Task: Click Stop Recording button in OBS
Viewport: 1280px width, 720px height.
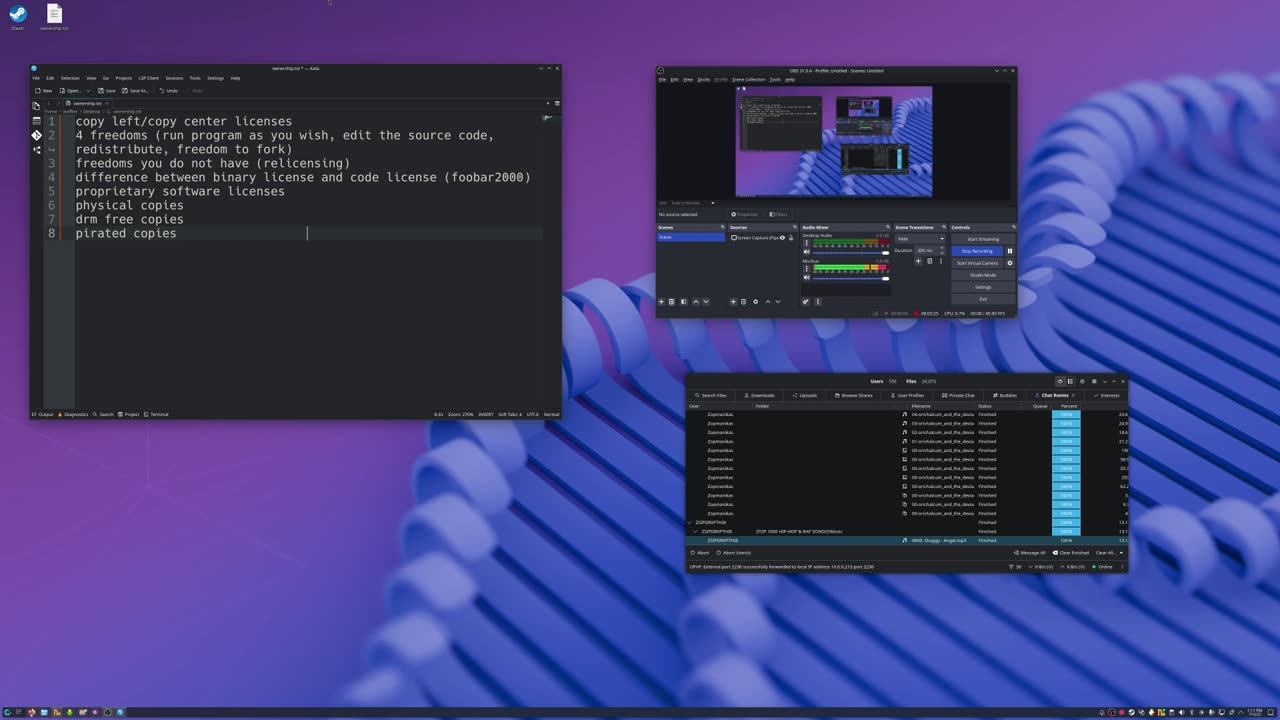Action: 977,251
